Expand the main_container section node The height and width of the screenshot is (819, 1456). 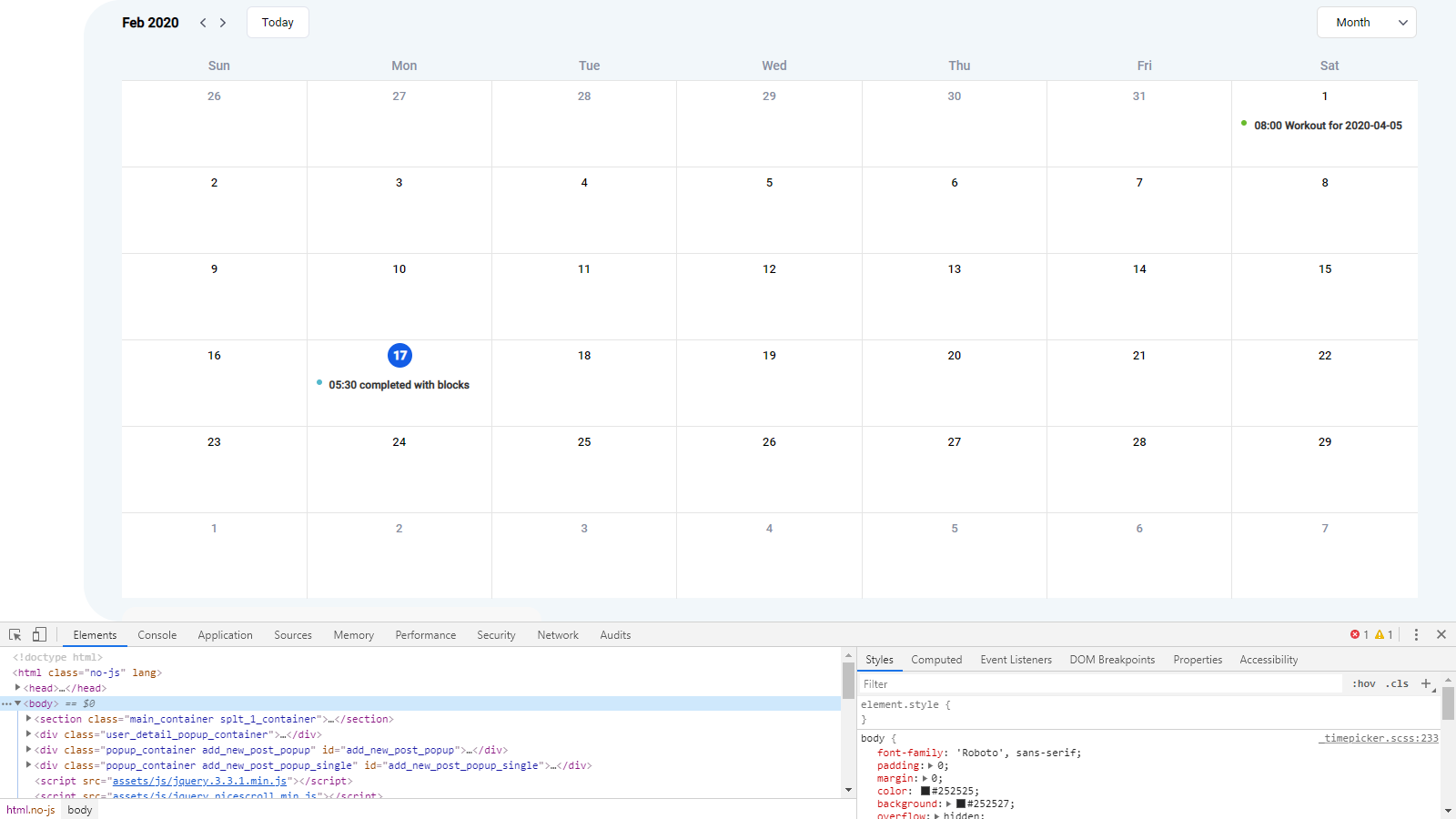[28, 719]
